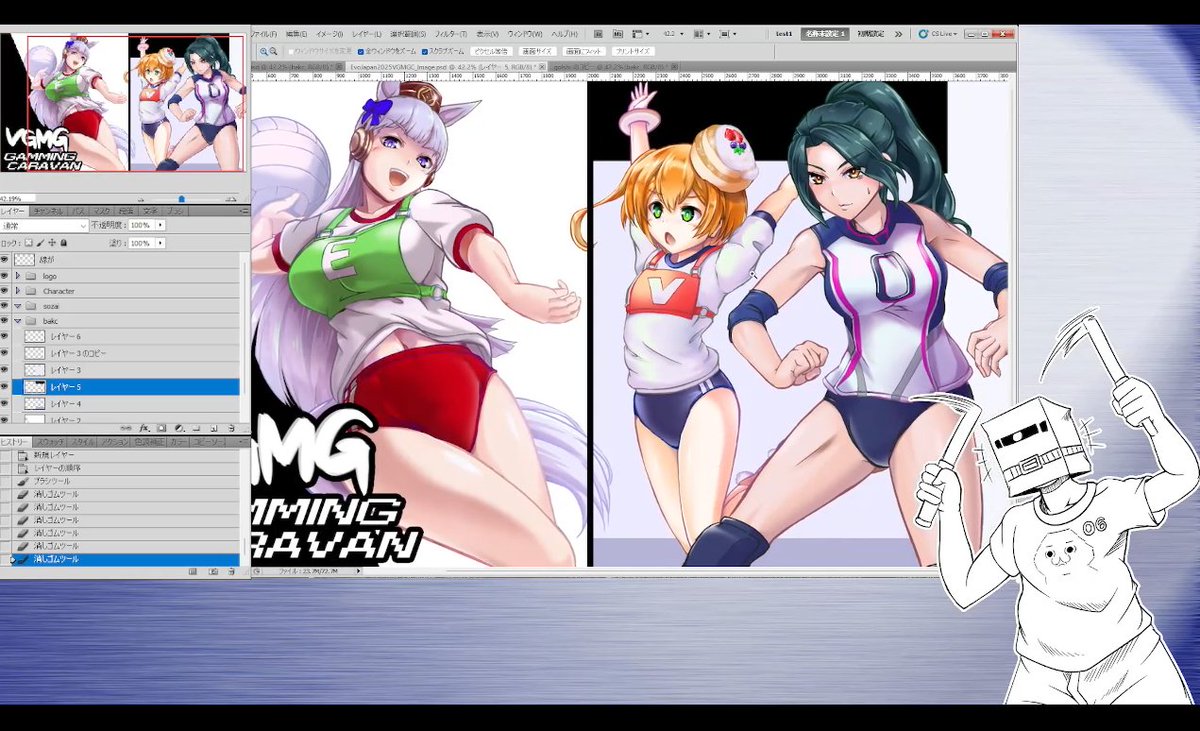
Task: Click the navigator preview thumbnail
Action: [x=124, y=104]
